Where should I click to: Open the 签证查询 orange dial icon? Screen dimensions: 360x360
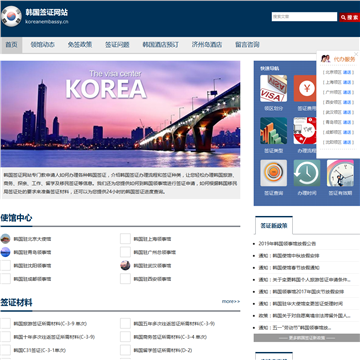tap(273, 173)
